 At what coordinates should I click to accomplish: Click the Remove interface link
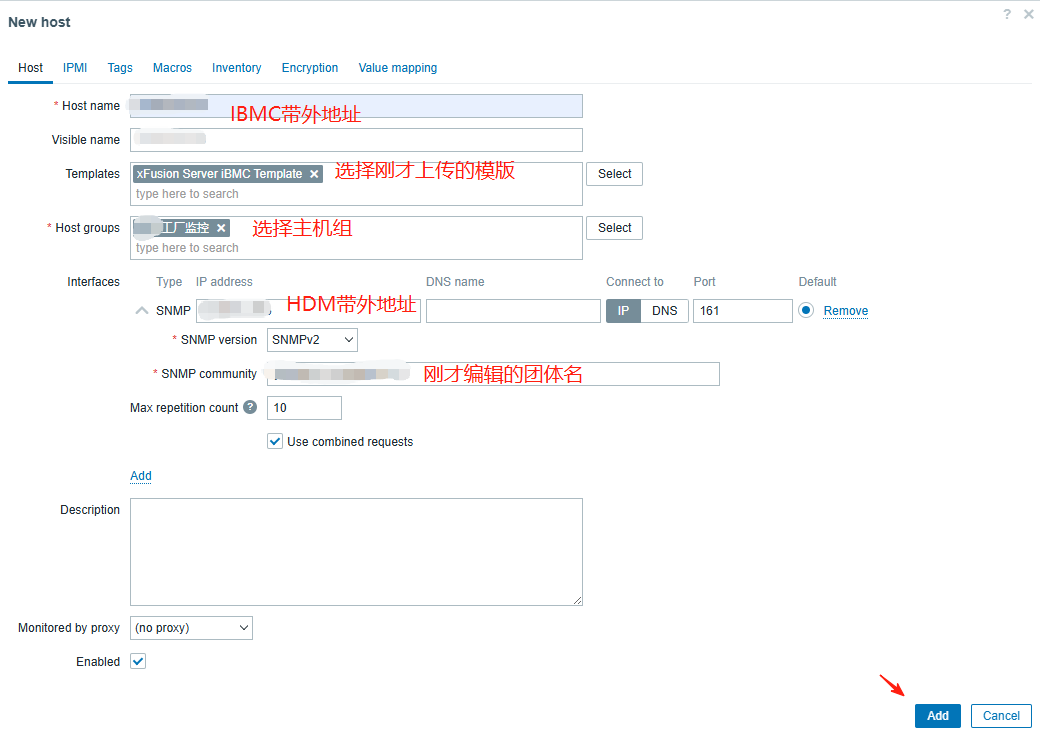[845, 311]
